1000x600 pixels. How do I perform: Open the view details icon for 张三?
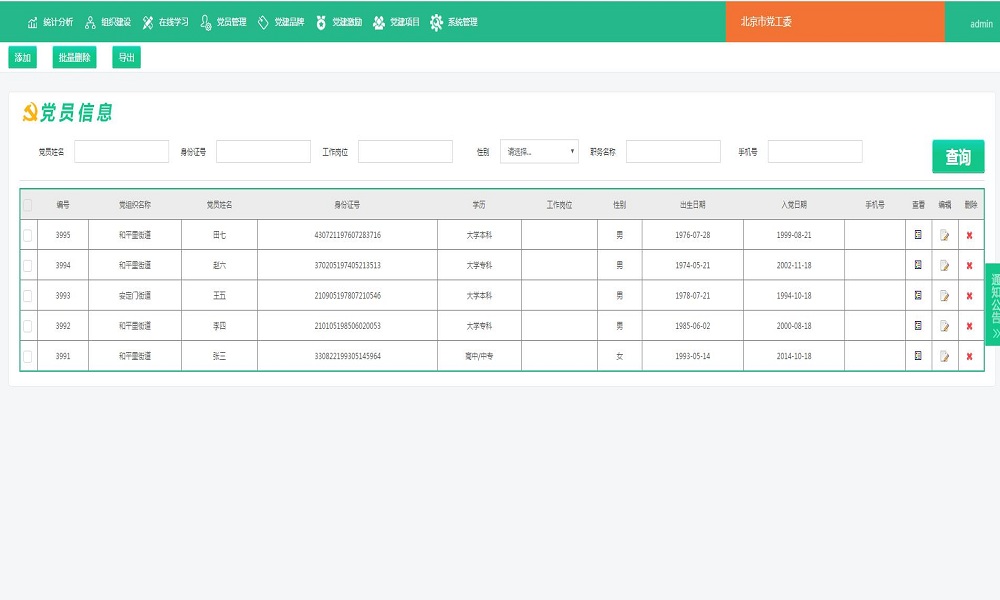918,356
